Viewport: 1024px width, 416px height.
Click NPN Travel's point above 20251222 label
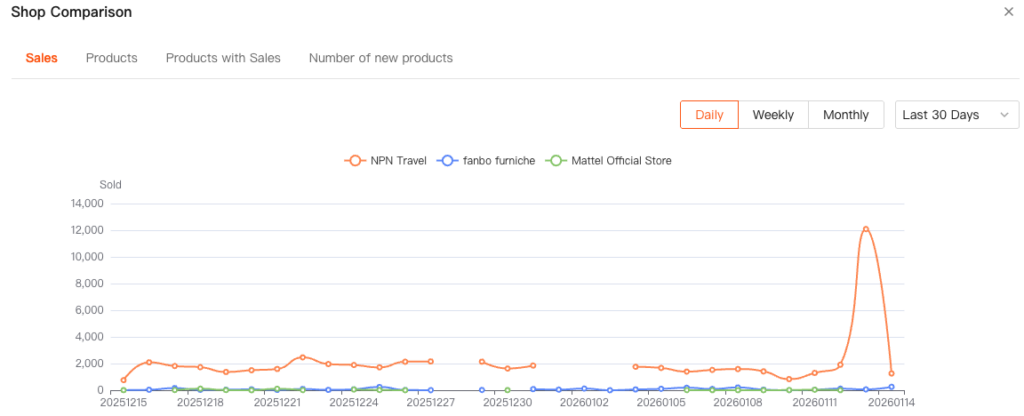[302, 357]
